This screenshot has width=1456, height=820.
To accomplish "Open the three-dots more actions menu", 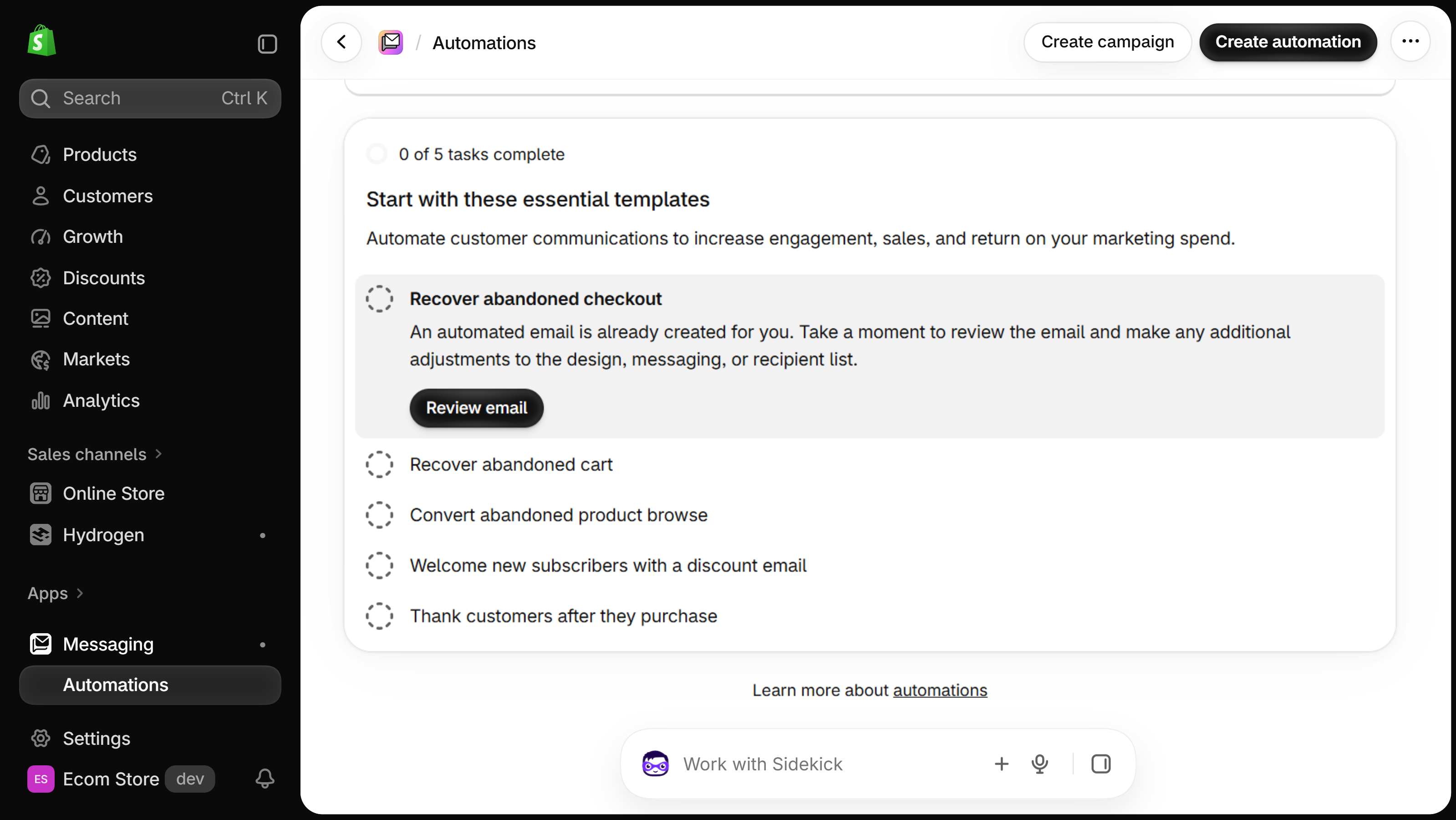I will (1410, 41).
